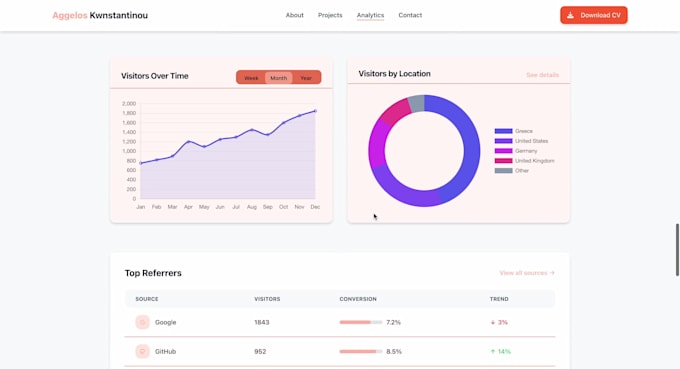Click the download icon in Download CV button
The width and height of the screenshot is (680, 369).
(x=570, y=15)
